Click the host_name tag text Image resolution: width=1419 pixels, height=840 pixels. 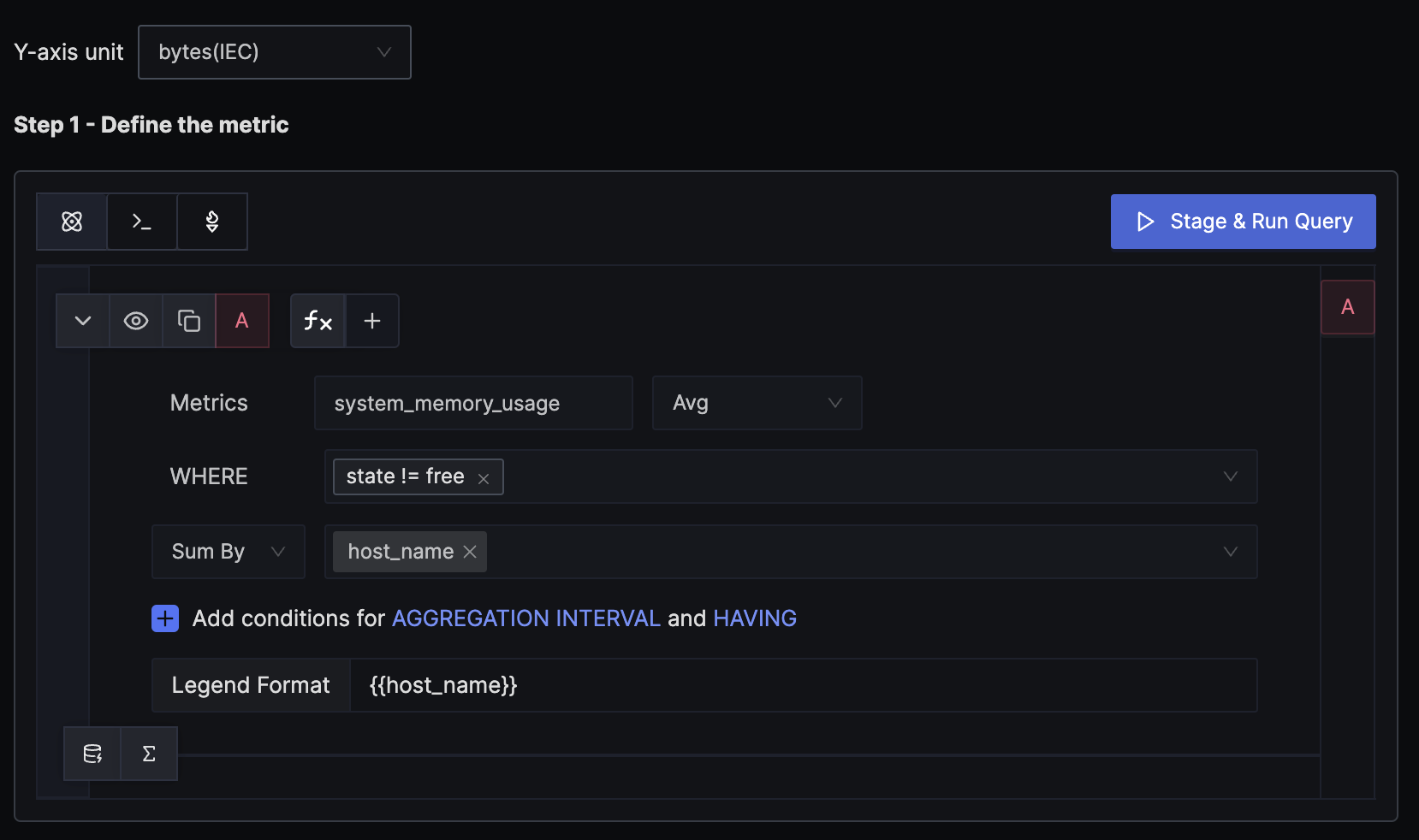[401, 552]
